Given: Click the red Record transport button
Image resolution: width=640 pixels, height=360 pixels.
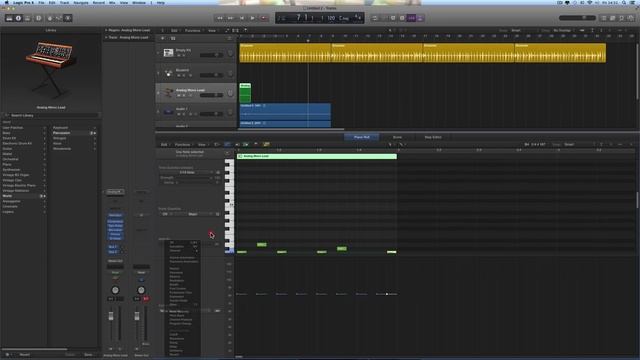Looking at the screenshot, I should click(264, 18).
